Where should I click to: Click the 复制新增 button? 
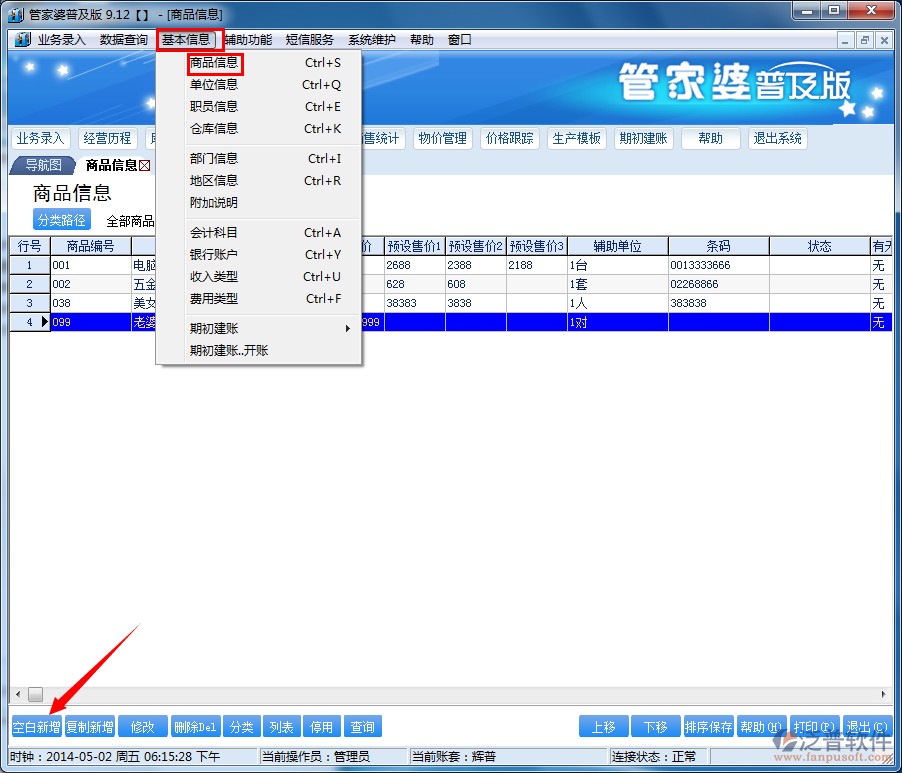point(90,727)
